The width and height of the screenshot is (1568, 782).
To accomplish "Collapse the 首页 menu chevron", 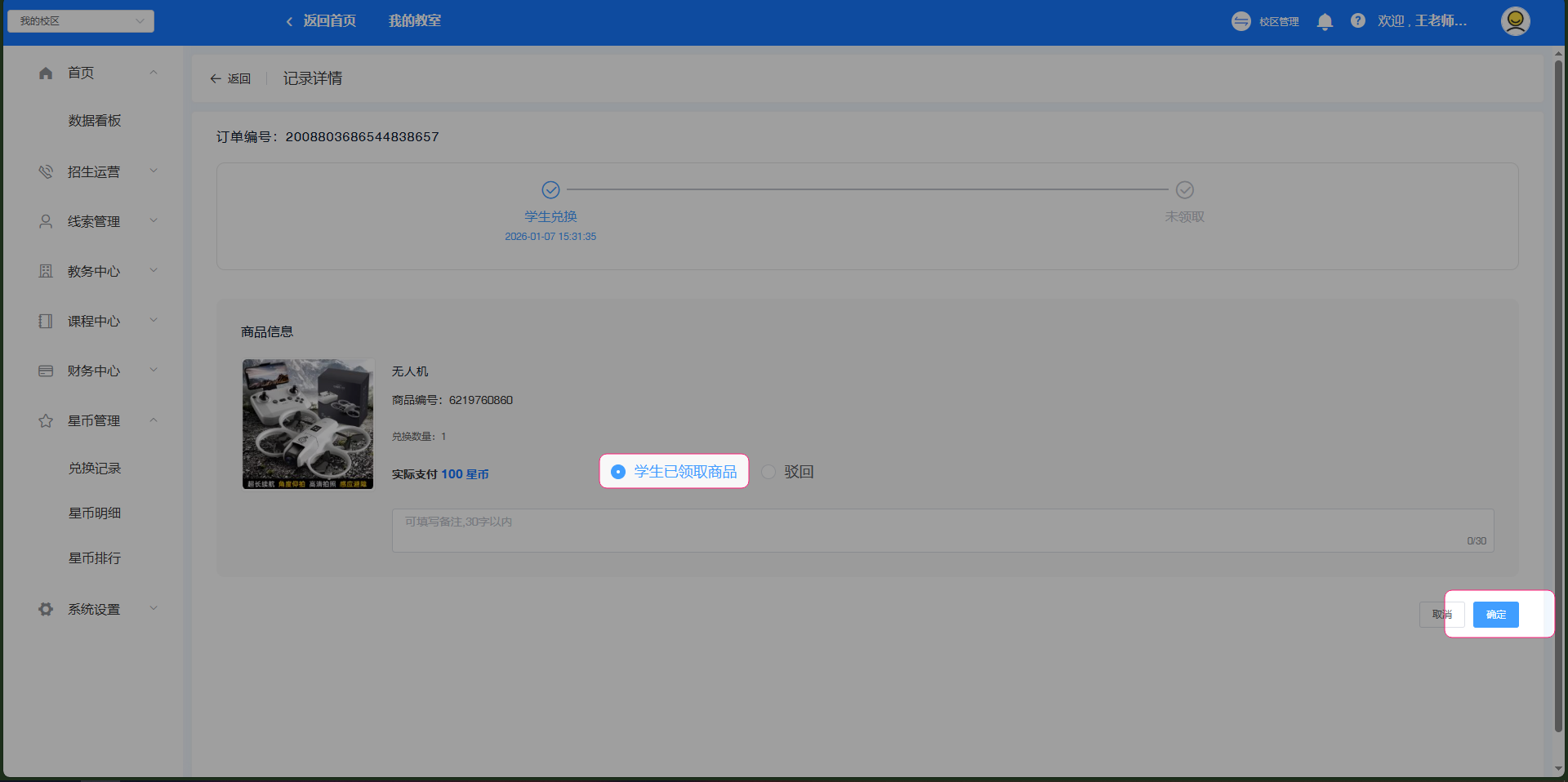I will [x=154, y=73].
